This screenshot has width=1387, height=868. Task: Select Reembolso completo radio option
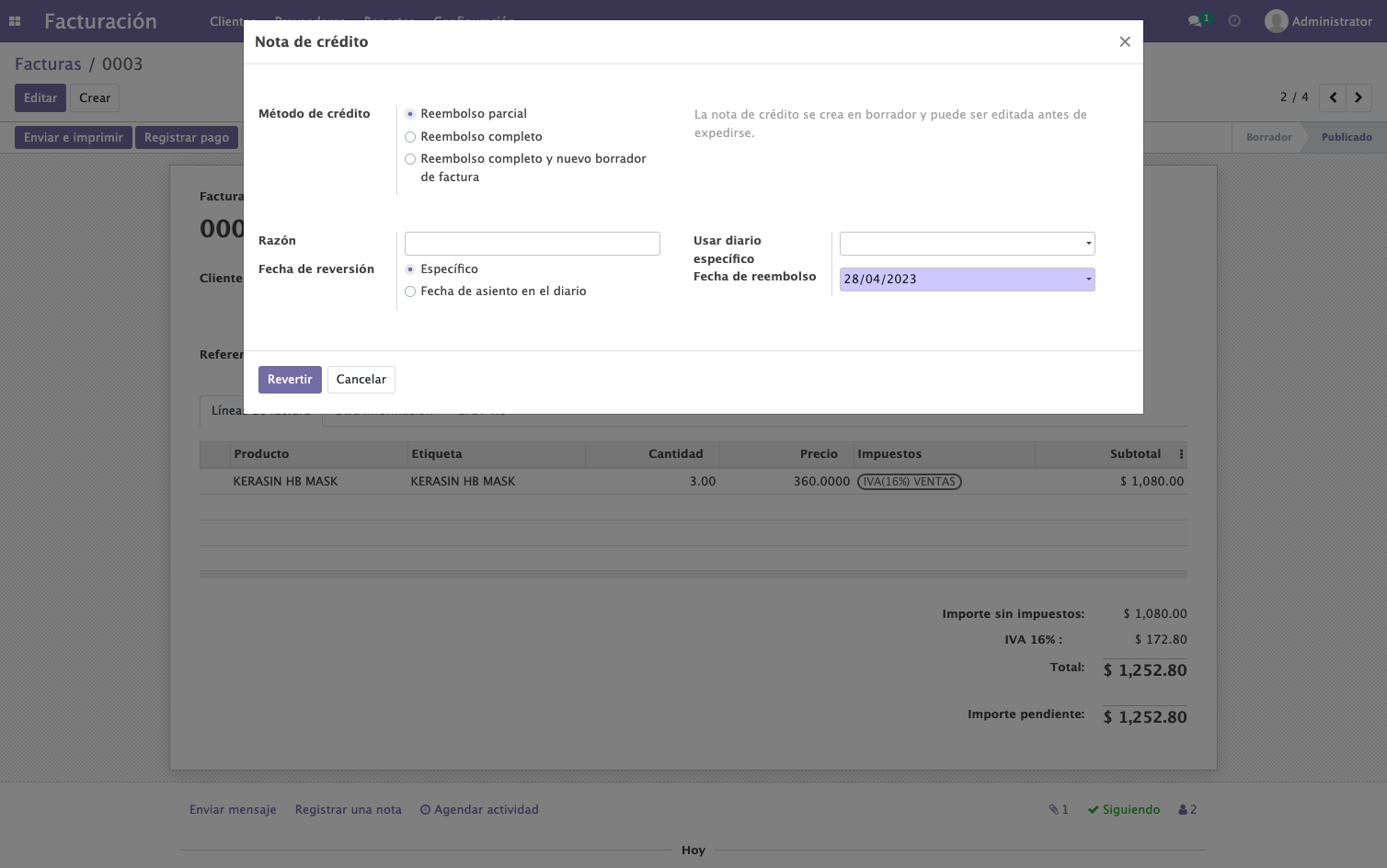[x=410, y=137]
